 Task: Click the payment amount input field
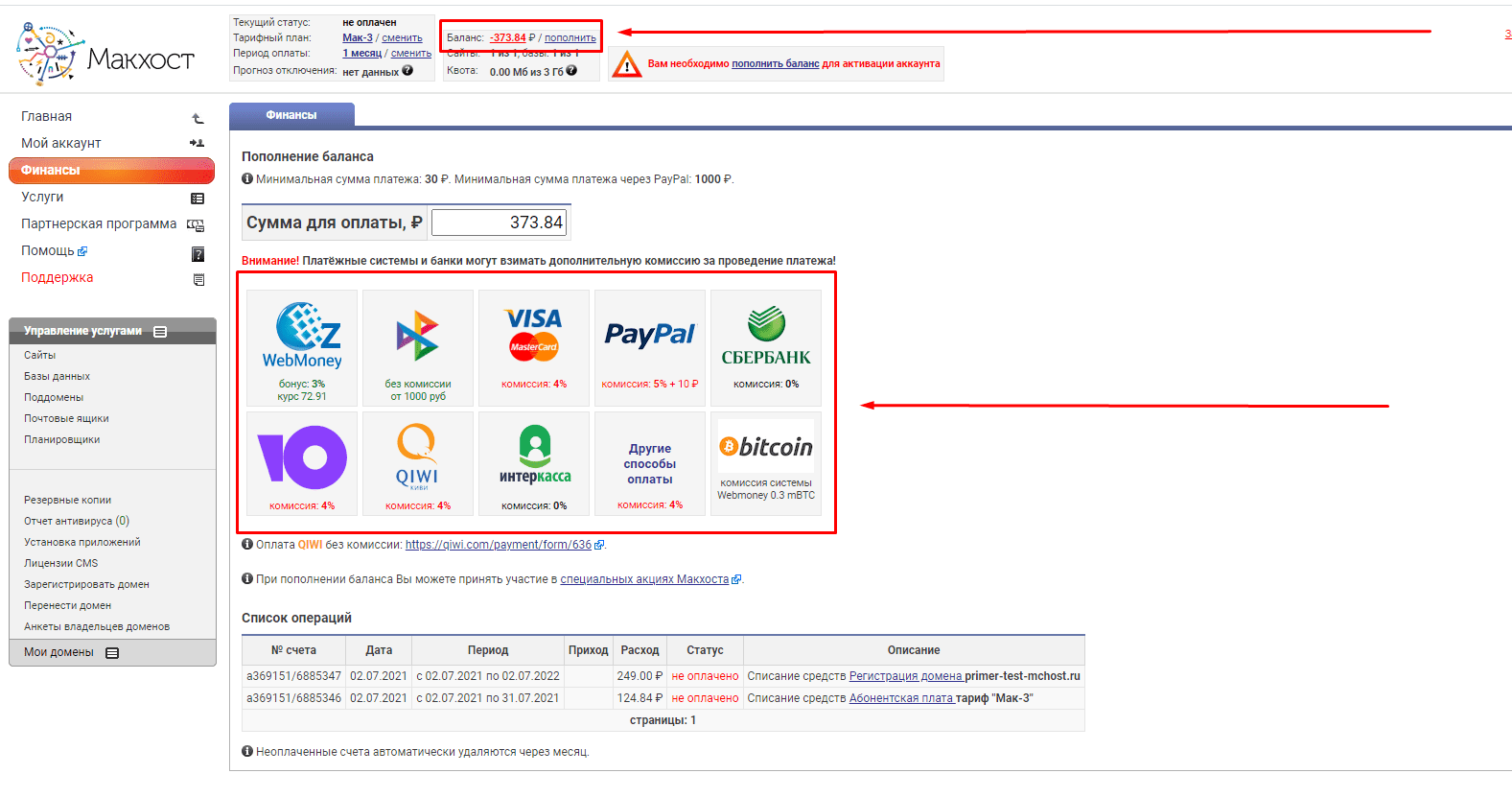tap(499, 223)
